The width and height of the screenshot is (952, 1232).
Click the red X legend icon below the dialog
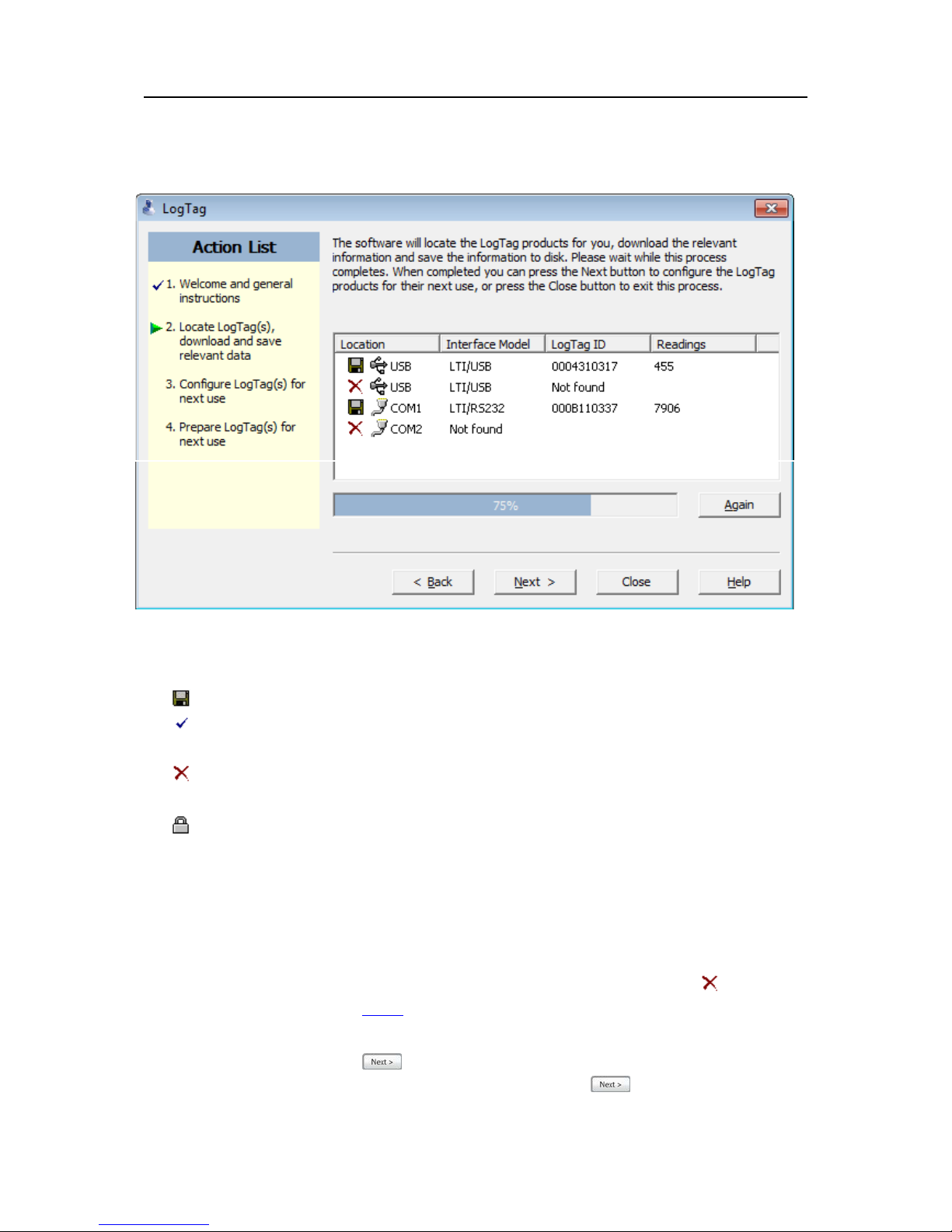coord(181,773)
